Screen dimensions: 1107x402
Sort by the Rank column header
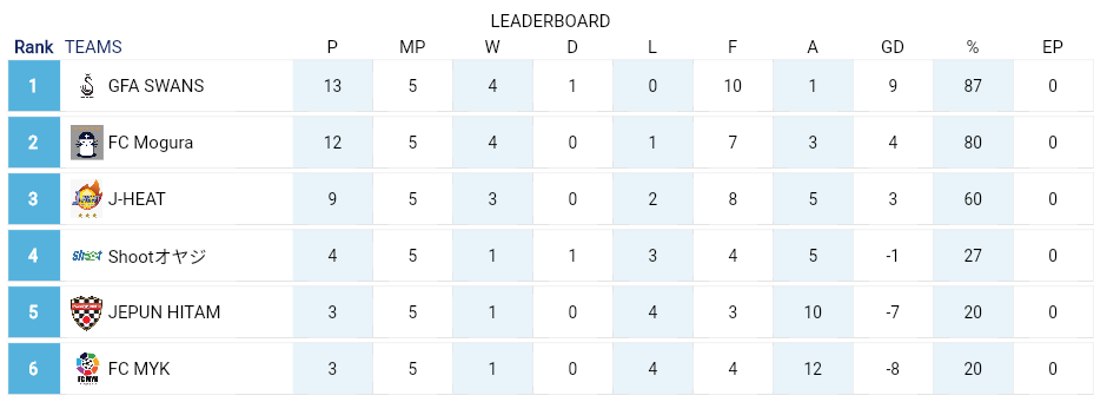tap(33, 47)
